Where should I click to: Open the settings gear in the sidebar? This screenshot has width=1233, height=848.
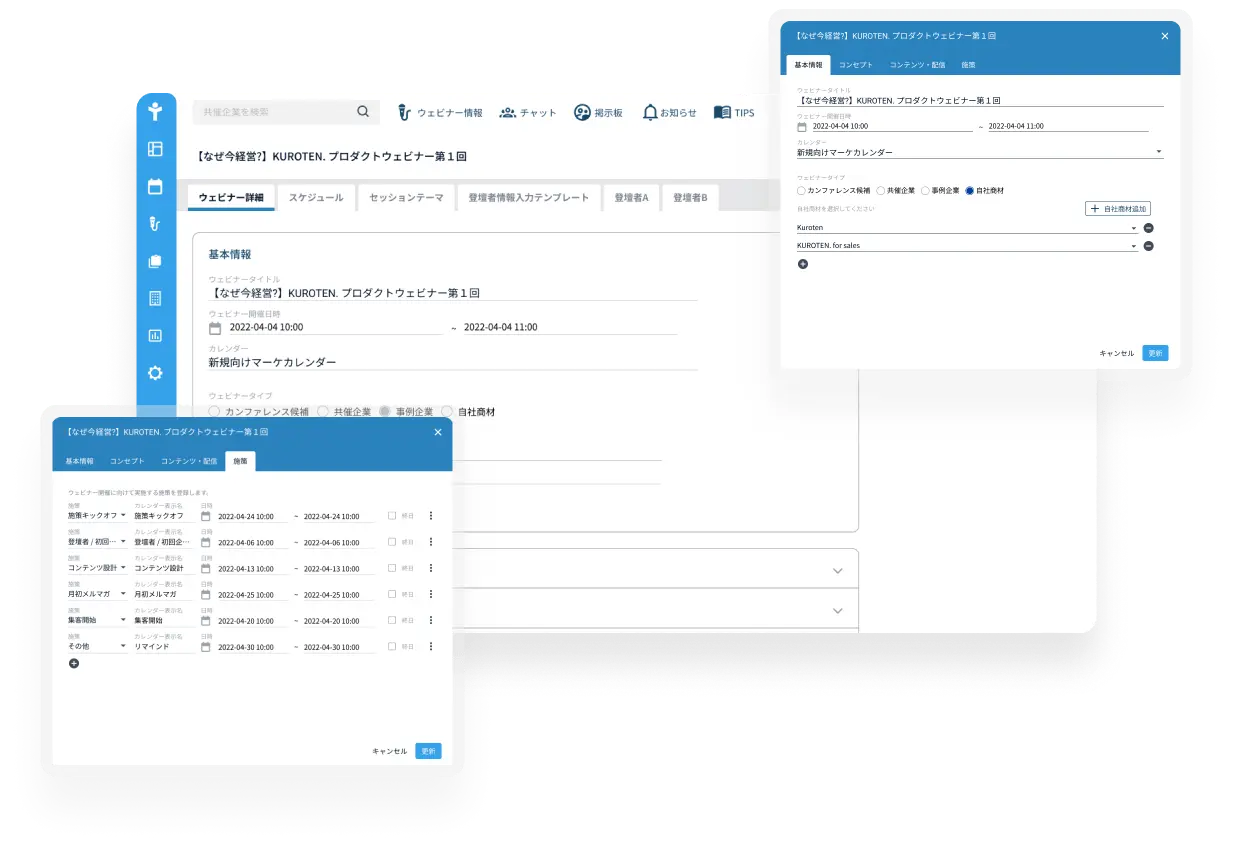[155, 373]
